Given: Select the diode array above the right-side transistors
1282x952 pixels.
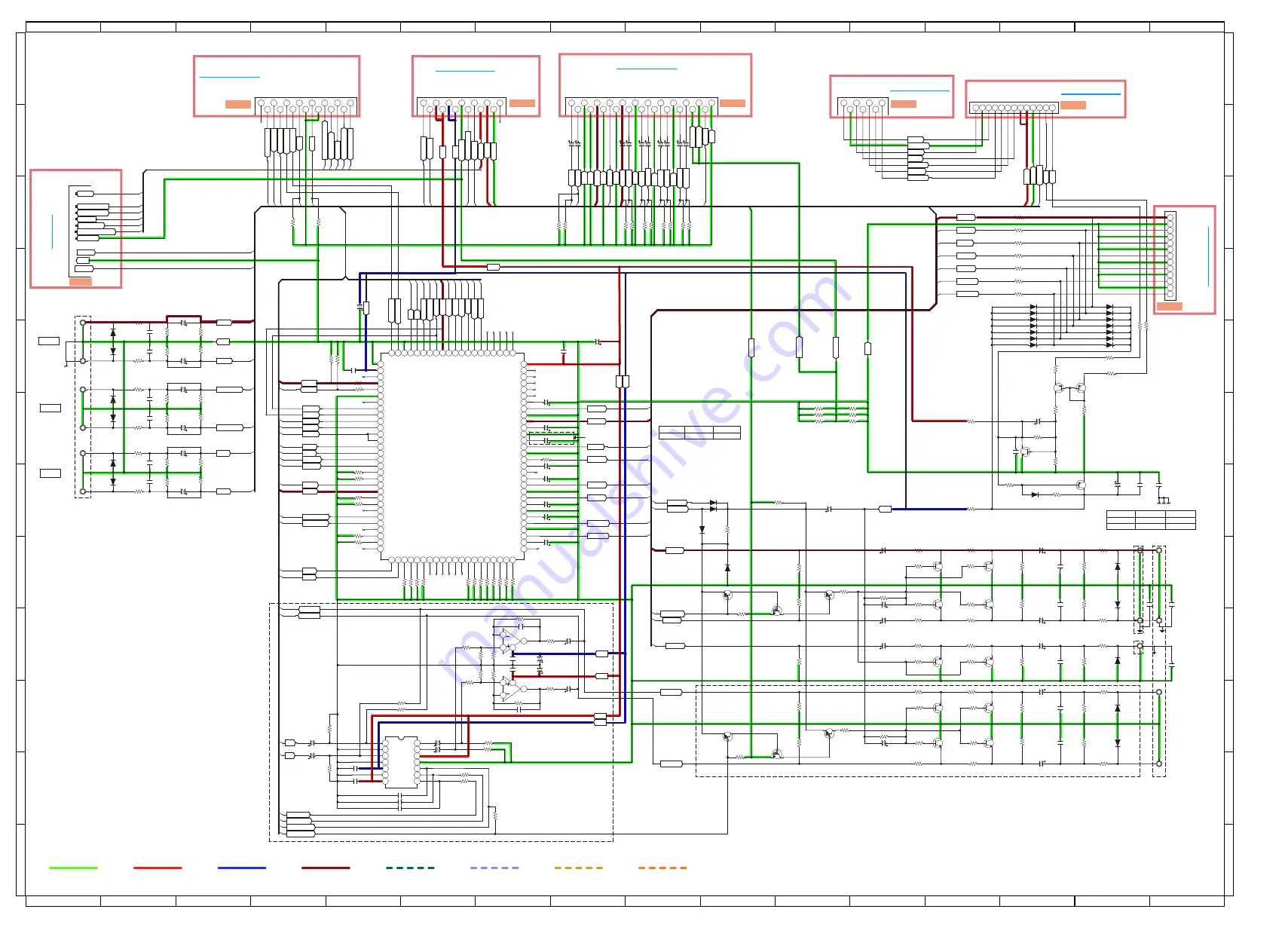Looking at the screenshot, I should point(1061,326).
